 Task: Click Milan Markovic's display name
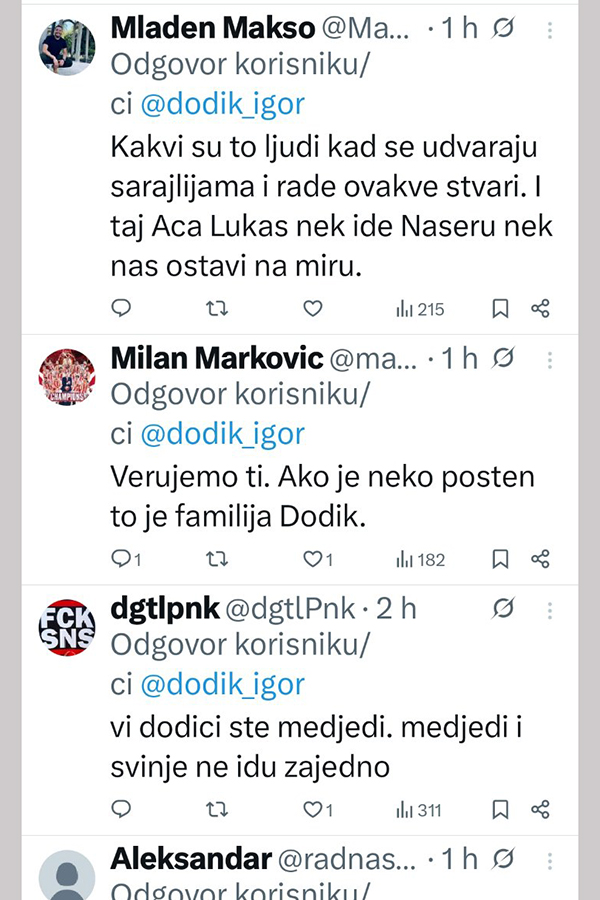click(x=216, y=358)
